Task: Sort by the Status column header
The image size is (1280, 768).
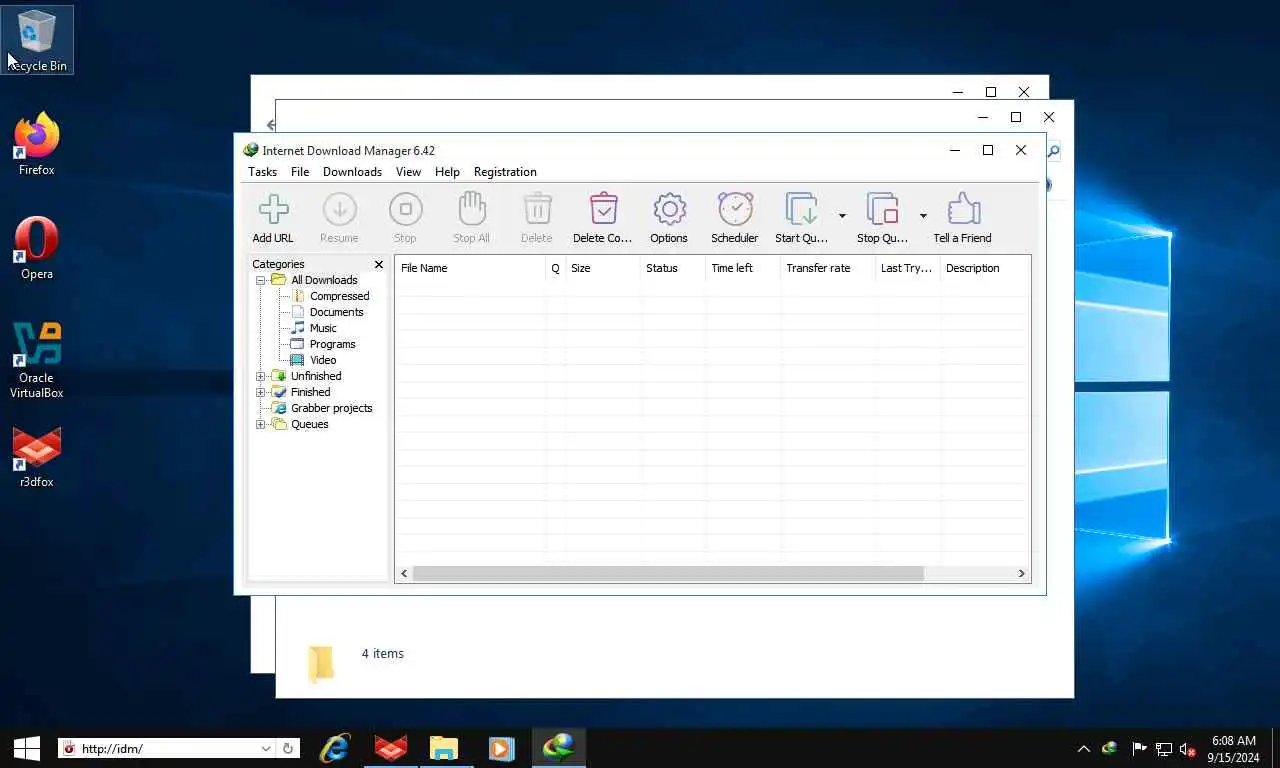Action: click(x=672, y=268)
